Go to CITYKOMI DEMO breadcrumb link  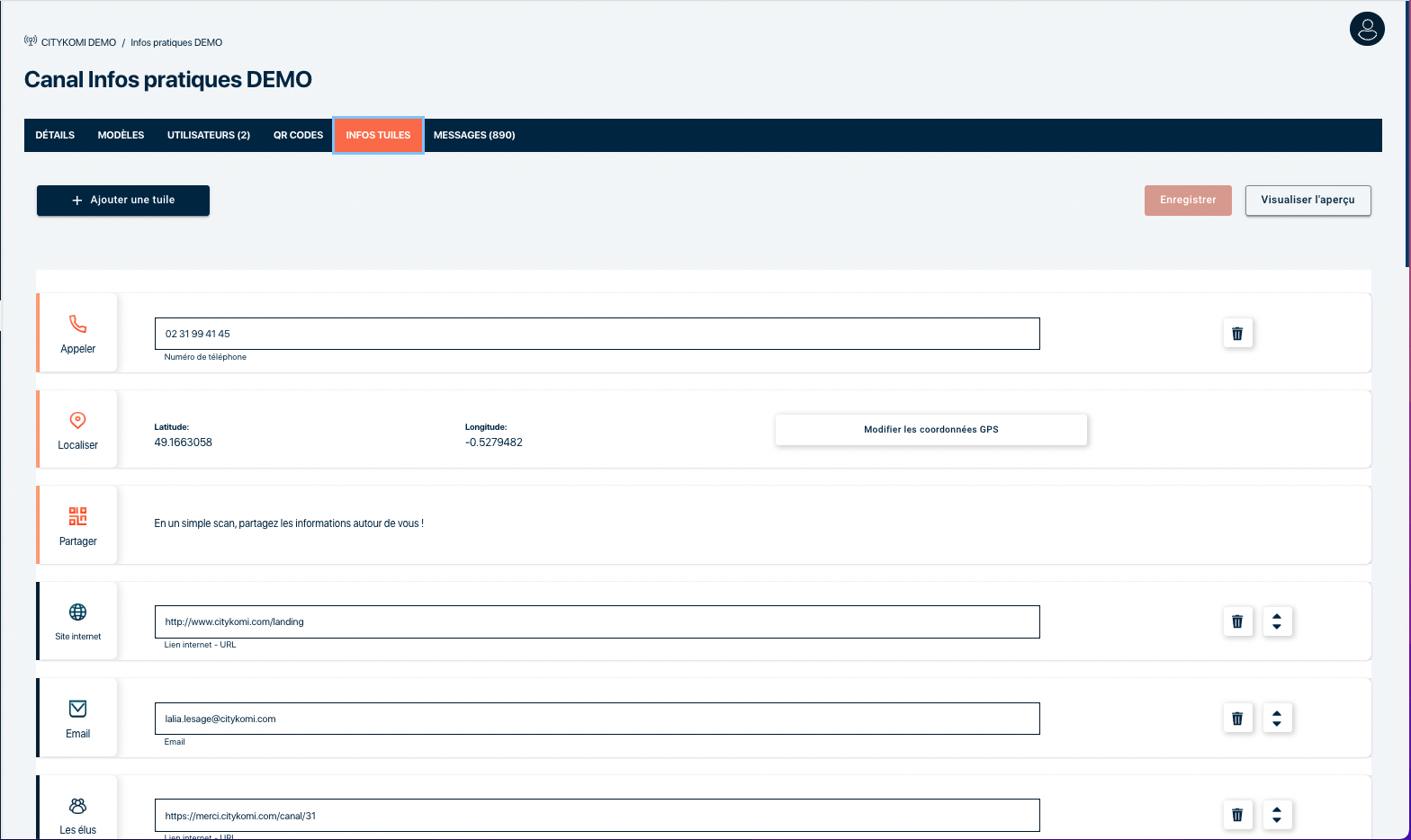[78, 42]
